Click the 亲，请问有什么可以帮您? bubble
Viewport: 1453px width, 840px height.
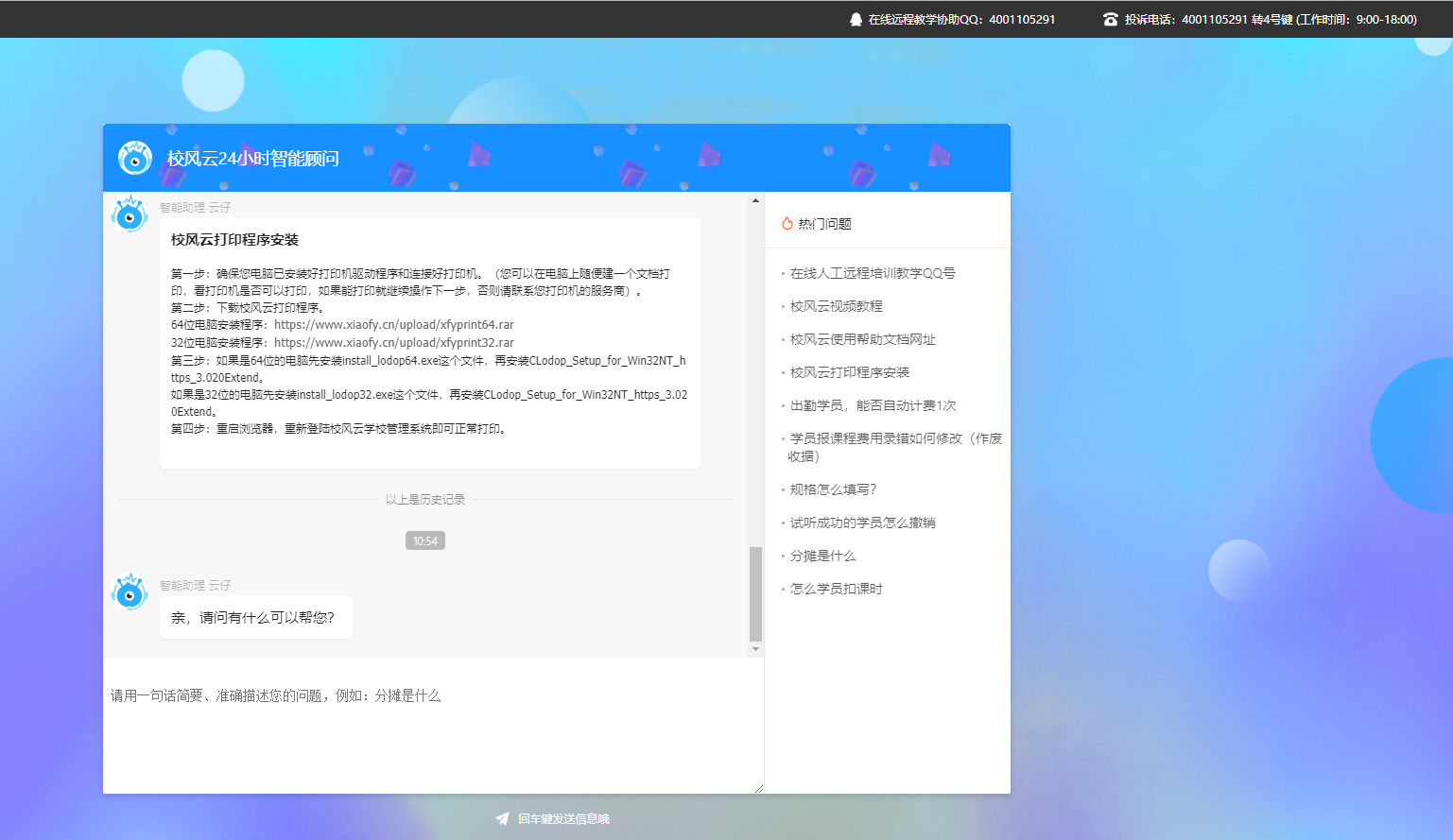pos(256,617)
